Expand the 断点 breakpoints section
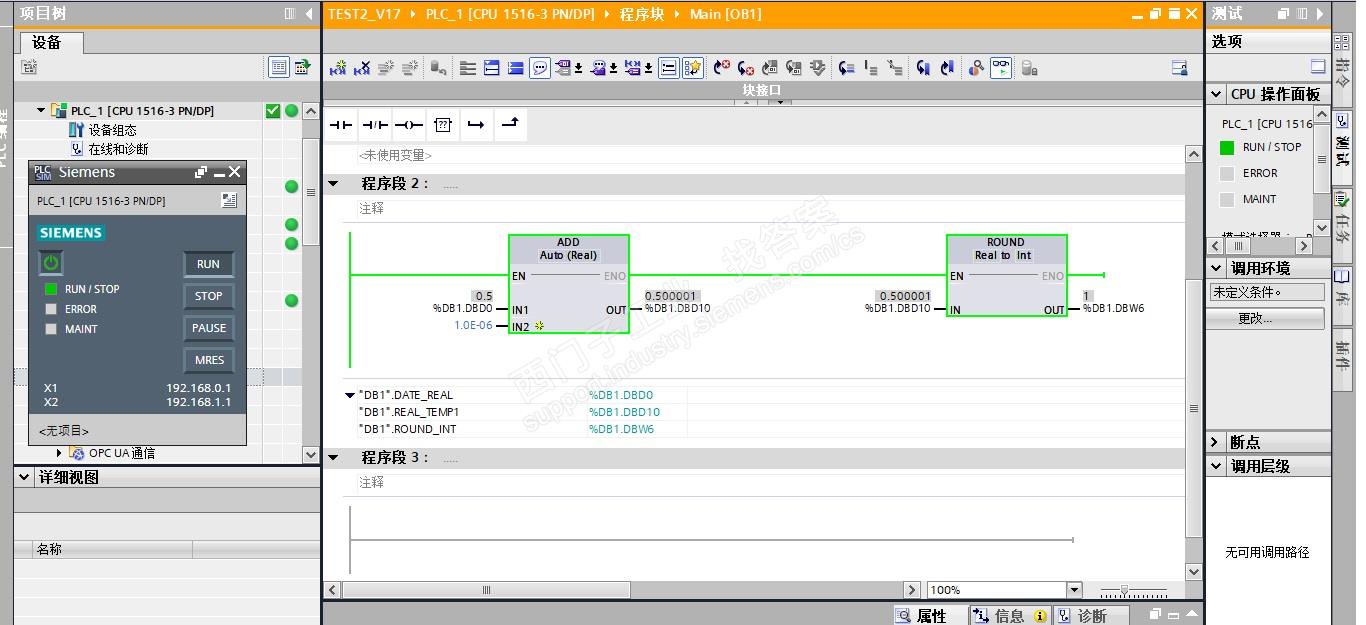The height and width of the screenshot is (625, 1366). pos(1217,442)
